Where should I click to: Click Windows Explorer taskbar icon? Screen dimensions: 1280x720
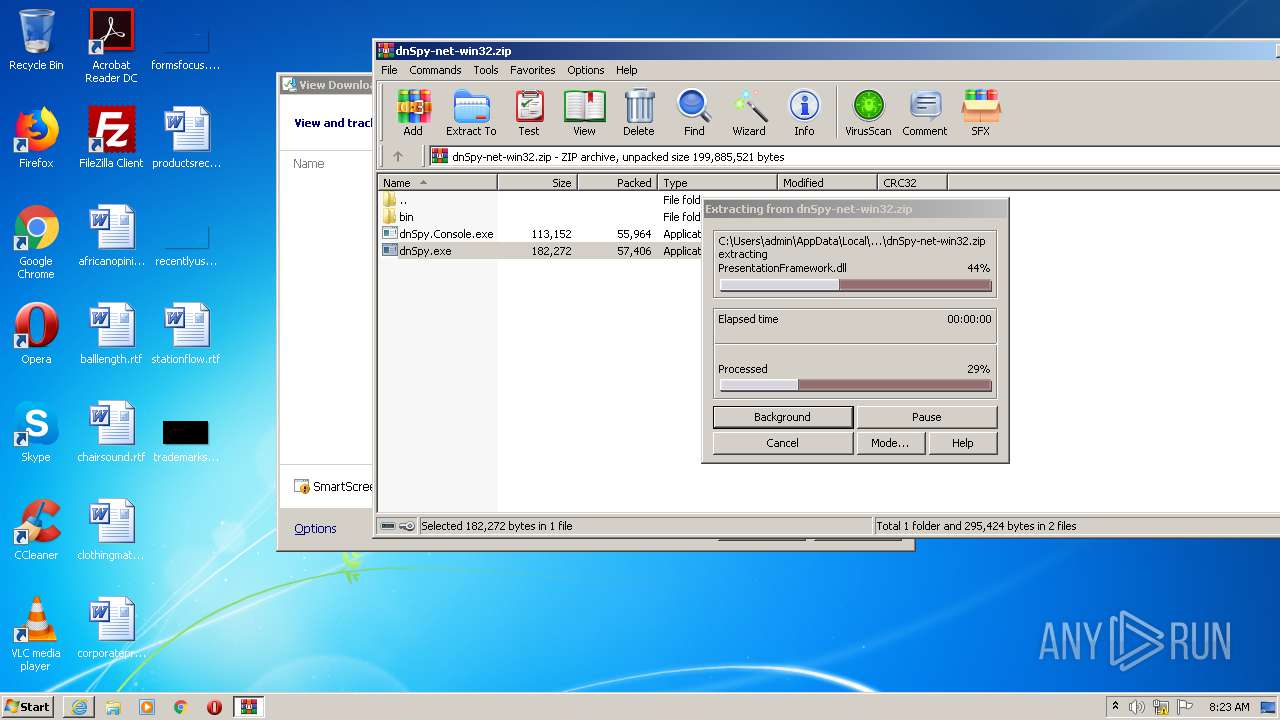tap(113, 707)
